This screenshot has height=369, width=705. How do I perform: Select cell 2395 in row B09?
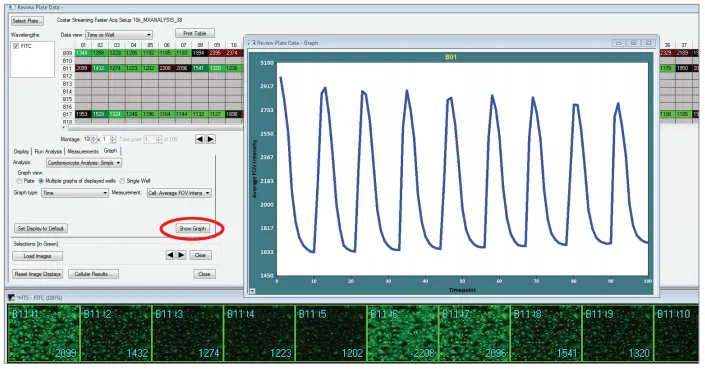tap(216, 53)
